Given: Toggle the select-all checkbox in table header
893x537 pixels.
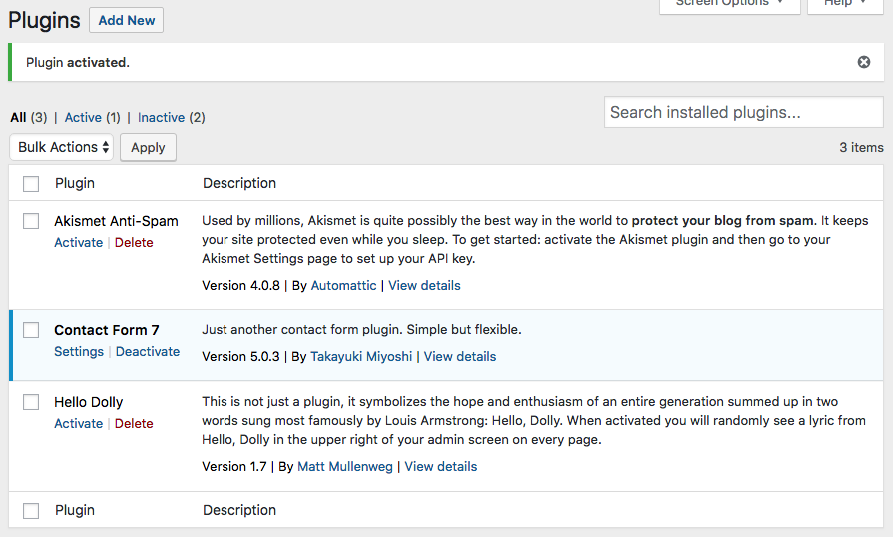Looking at the screenshot, I should click(31, 184).
